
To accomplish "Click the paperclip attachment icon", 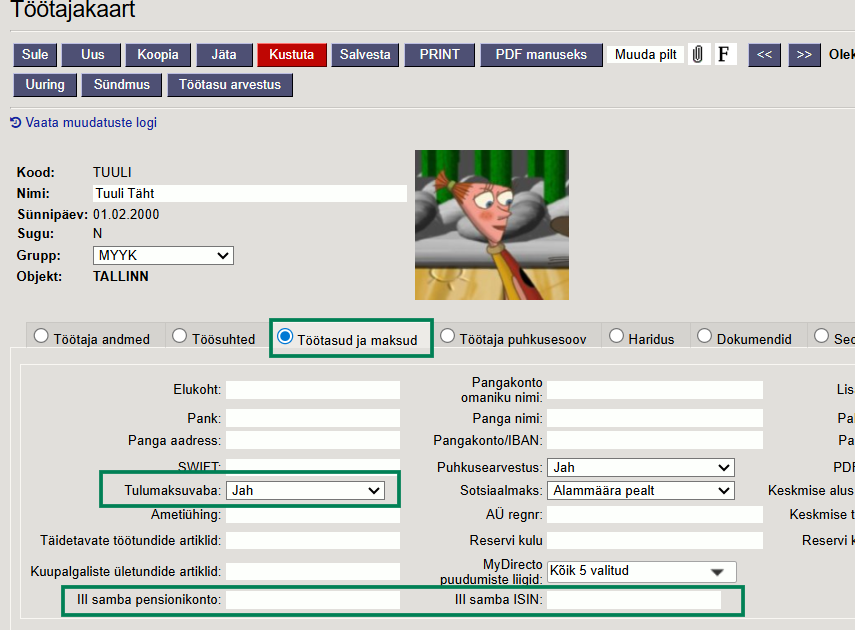I will click(x=698, y=54).
